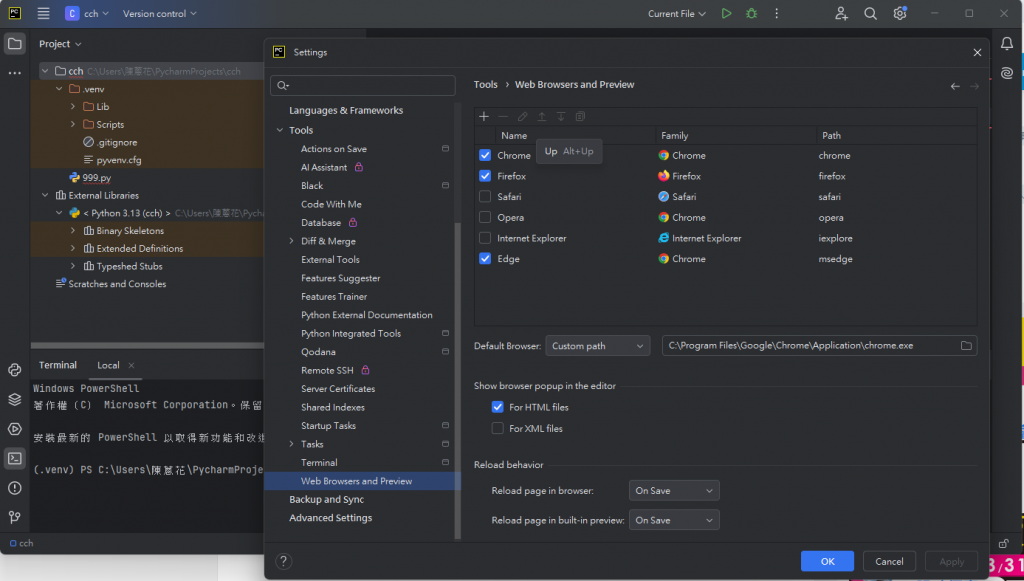Click the Tools breadcrumb link
The image size is (1024, 581).
coord(485,84)
